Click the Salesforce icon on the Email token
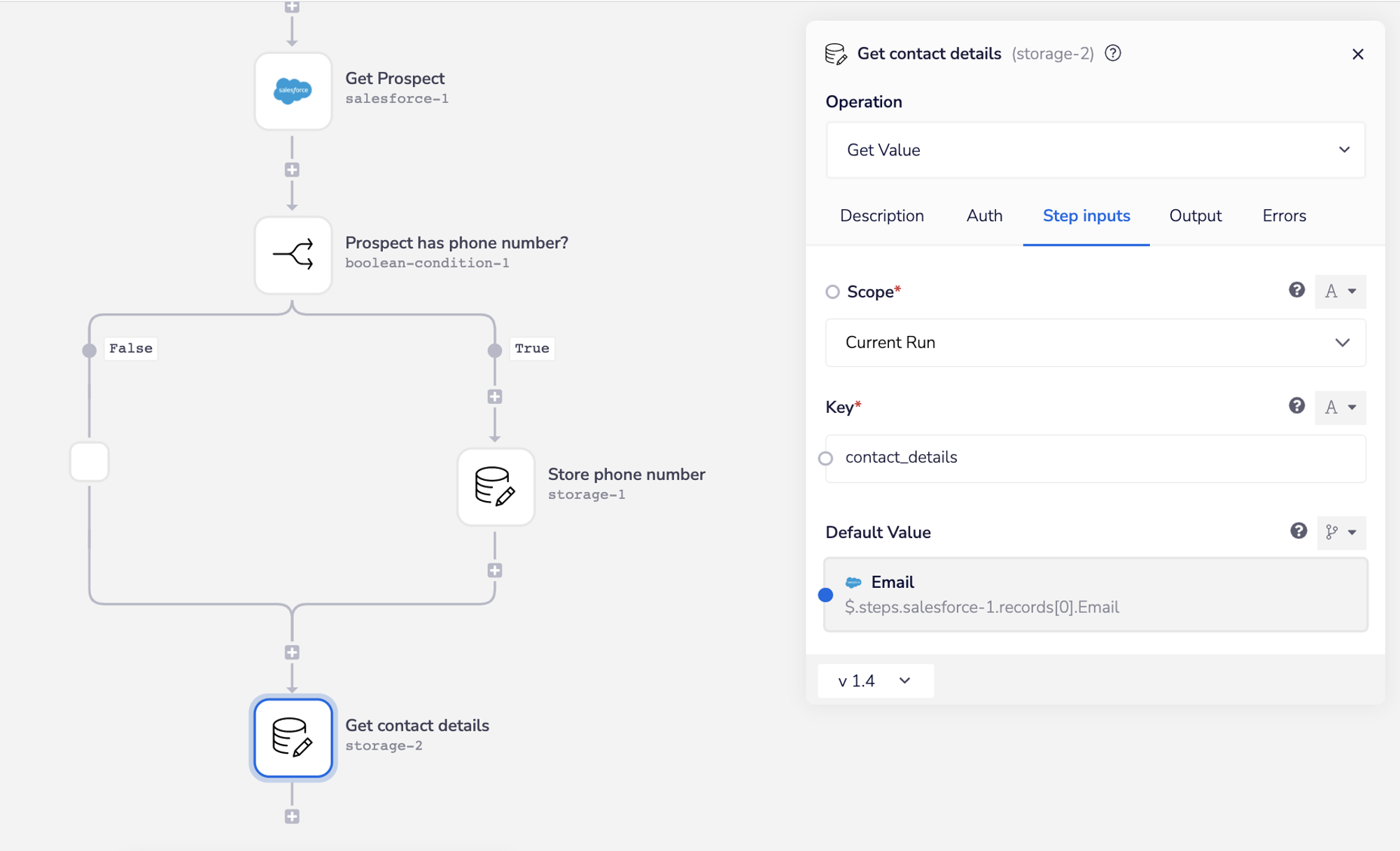1400x851 pixels. (853, 582)
